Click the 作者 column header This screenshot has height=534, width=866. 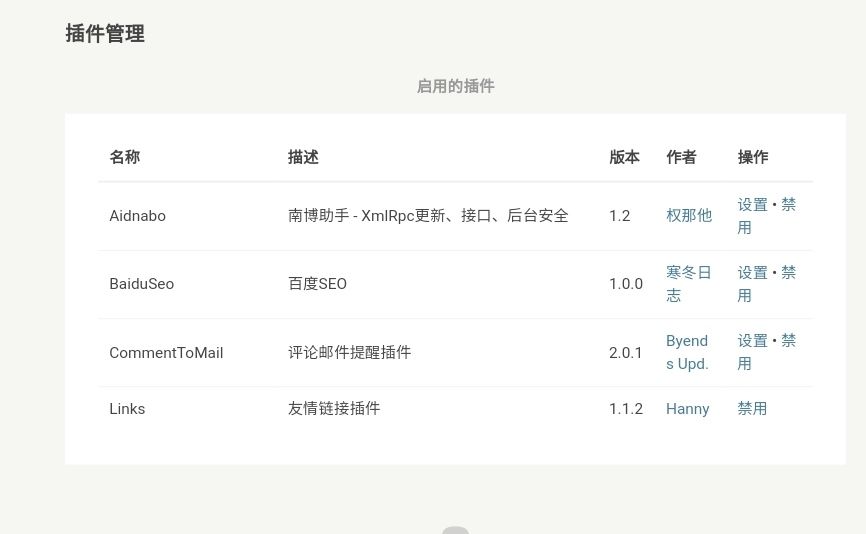click(x=681, y=157)
